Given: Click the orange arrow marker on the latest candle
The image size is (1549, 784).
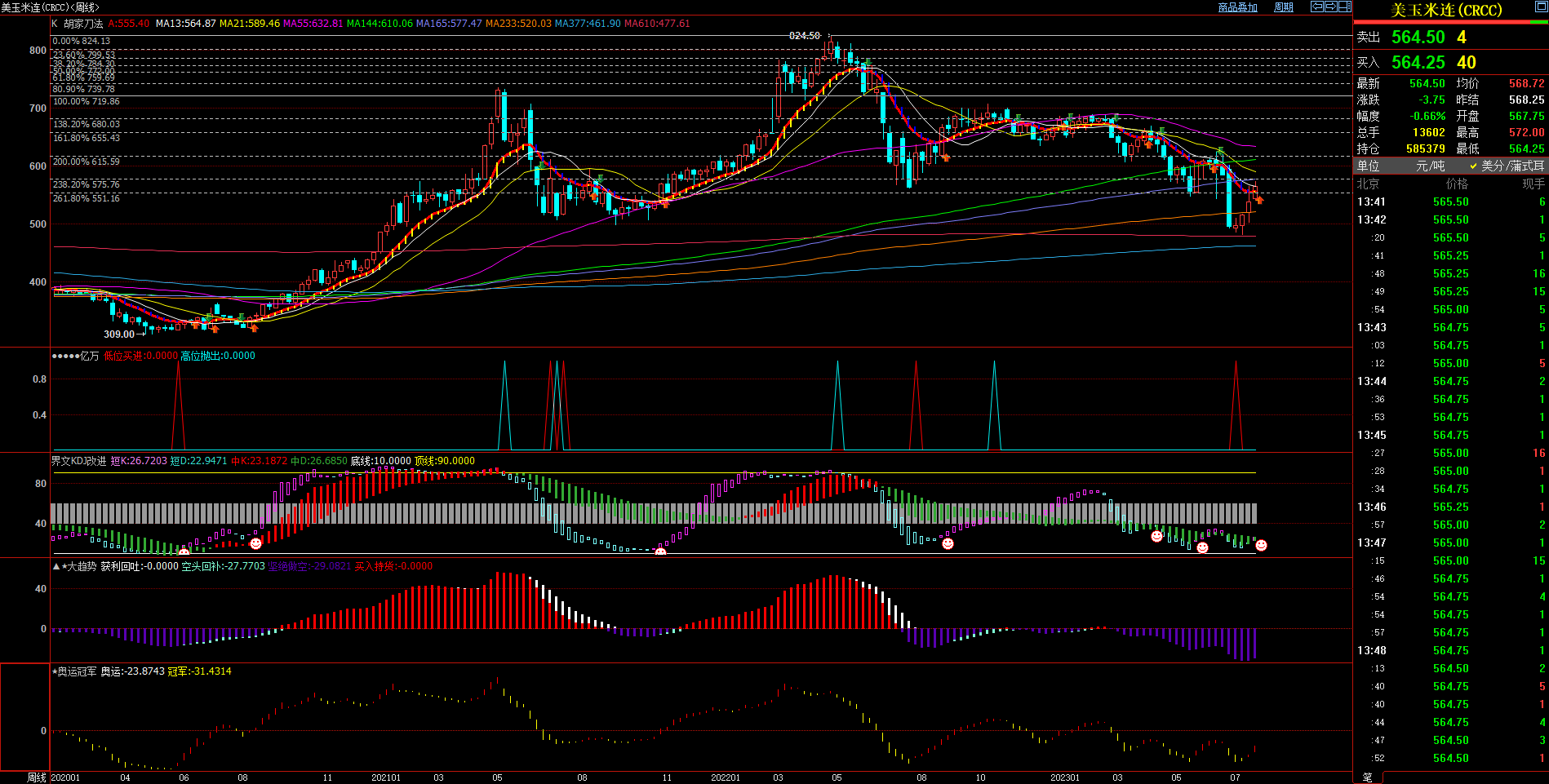Looking at the screenshot, I should tap(1259, 200).
